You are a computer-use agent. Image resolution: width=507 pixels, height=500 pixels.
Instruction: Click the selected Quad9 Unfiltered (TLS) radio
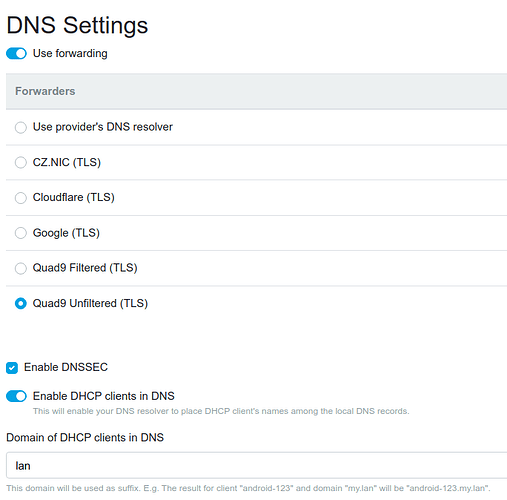point(21,303)
